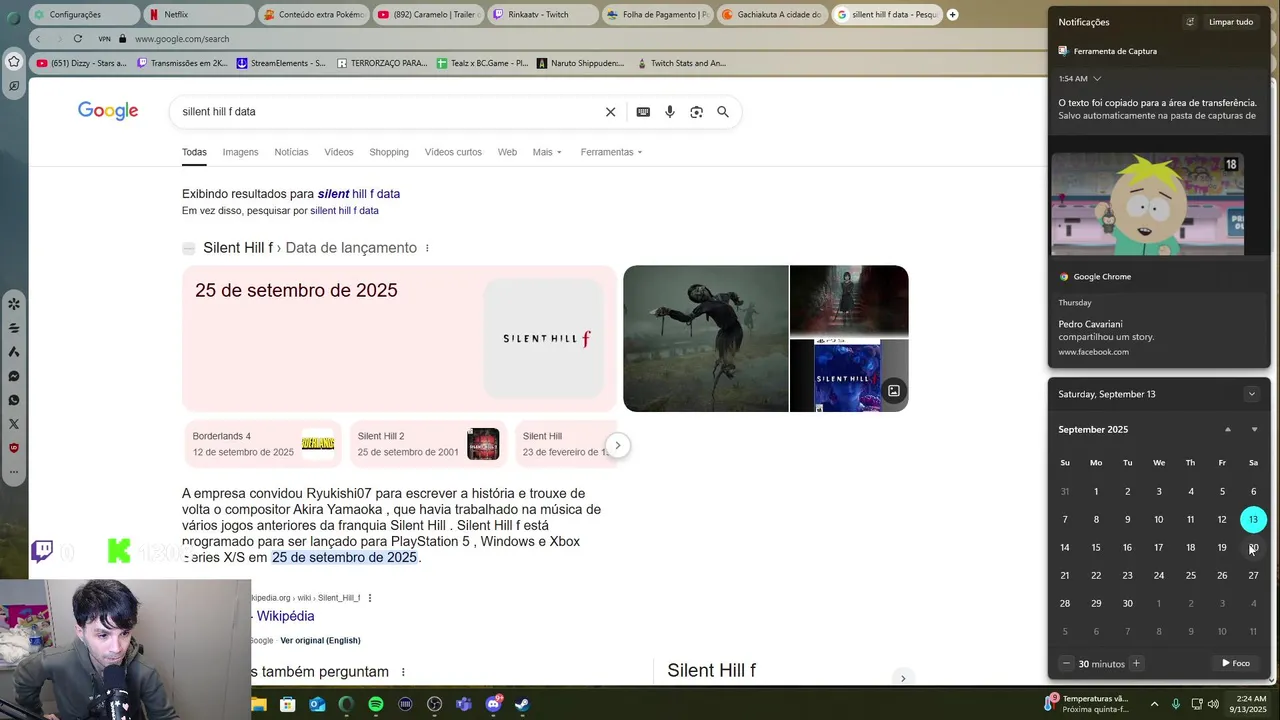Open Discord from the taskbar
Viewport: 1280px width, 720px height.
[493, 704]
